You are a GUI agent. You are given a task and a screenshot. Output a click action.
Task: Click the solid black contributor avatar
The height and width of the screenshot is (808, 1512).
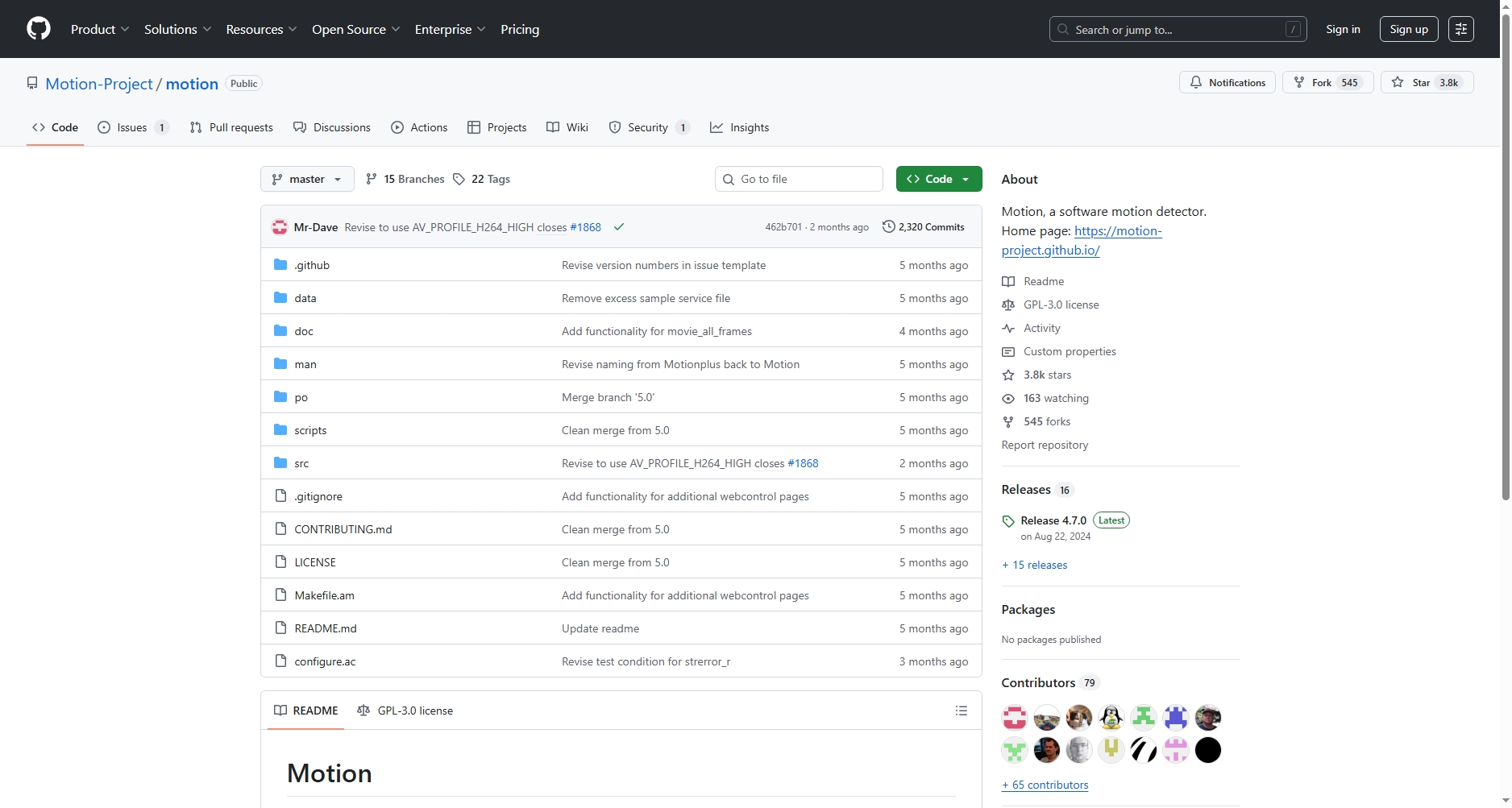[1208, 750]
